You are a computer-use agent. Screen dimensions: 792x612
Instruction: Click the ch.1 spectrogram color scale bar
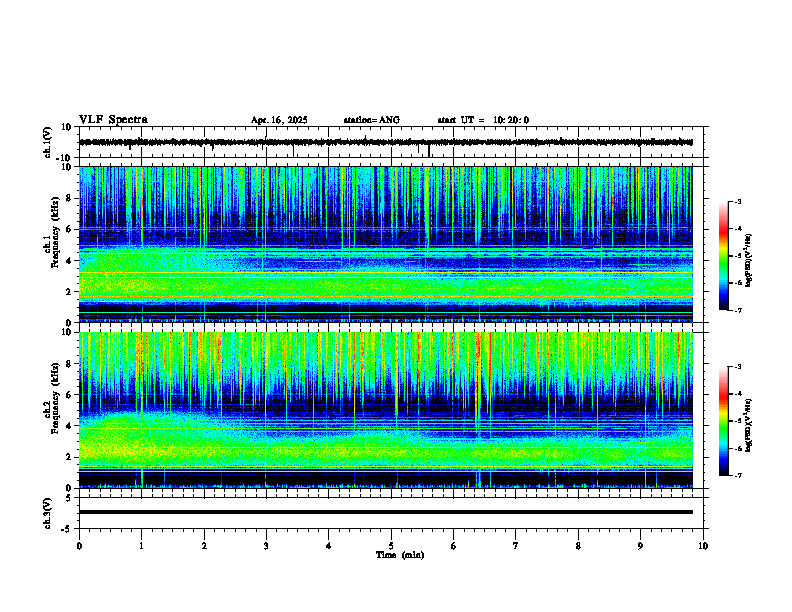click(724, 256)
